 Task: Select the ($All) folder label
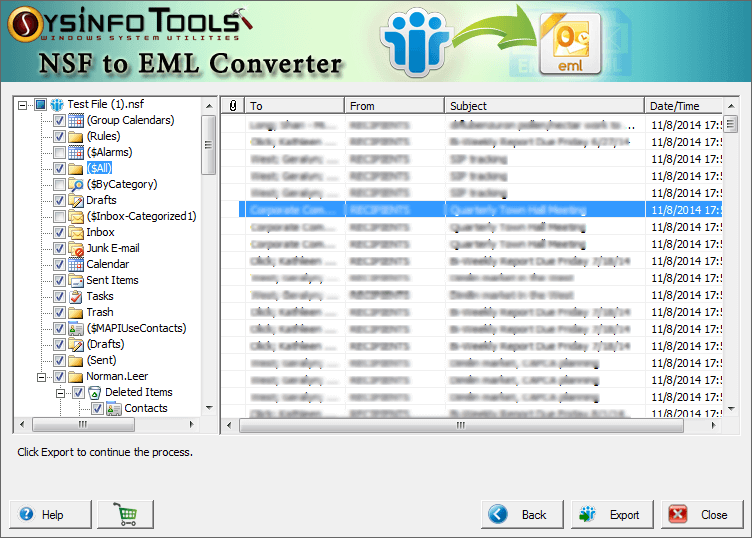(99, 168)
